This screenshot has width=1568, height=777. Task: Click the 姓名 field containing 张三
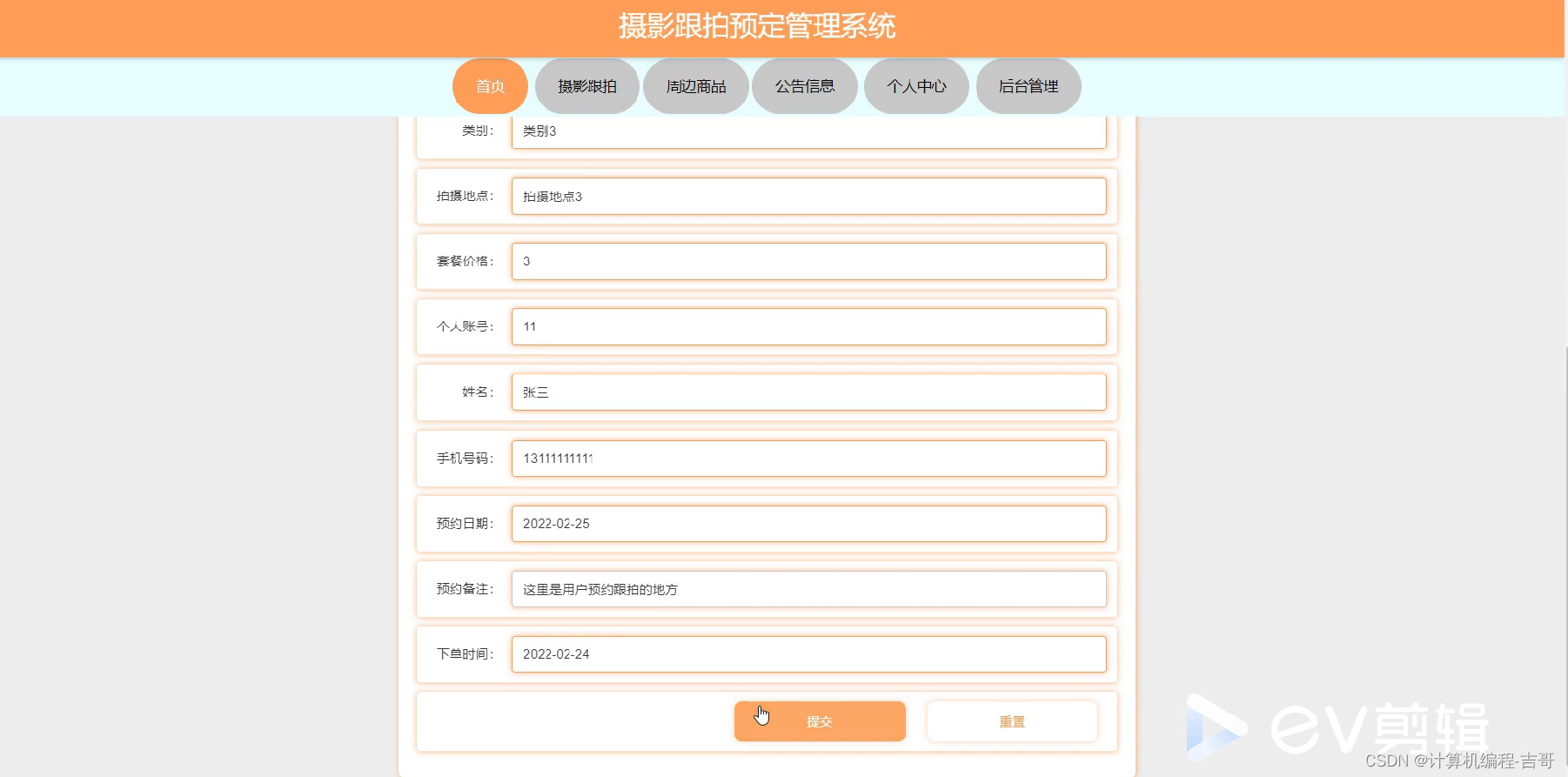point(807,392)
